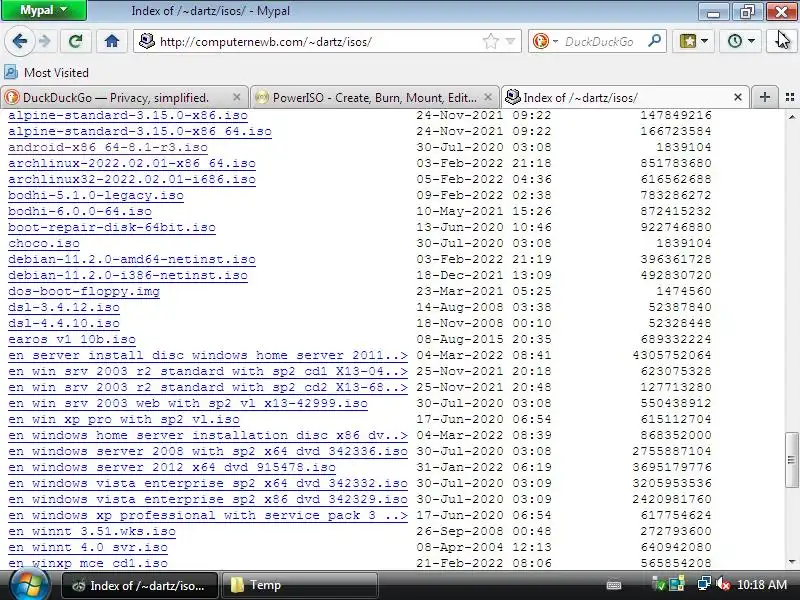
Task: Open a new tab with the plus button
Action: click(x=764, y=97)
